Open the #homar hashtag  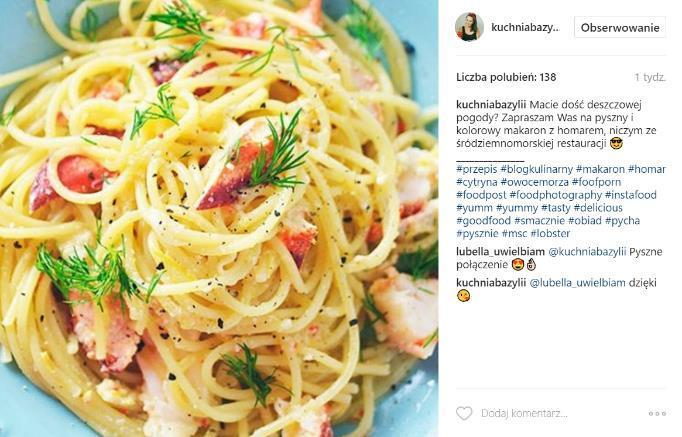pos(647,169)
